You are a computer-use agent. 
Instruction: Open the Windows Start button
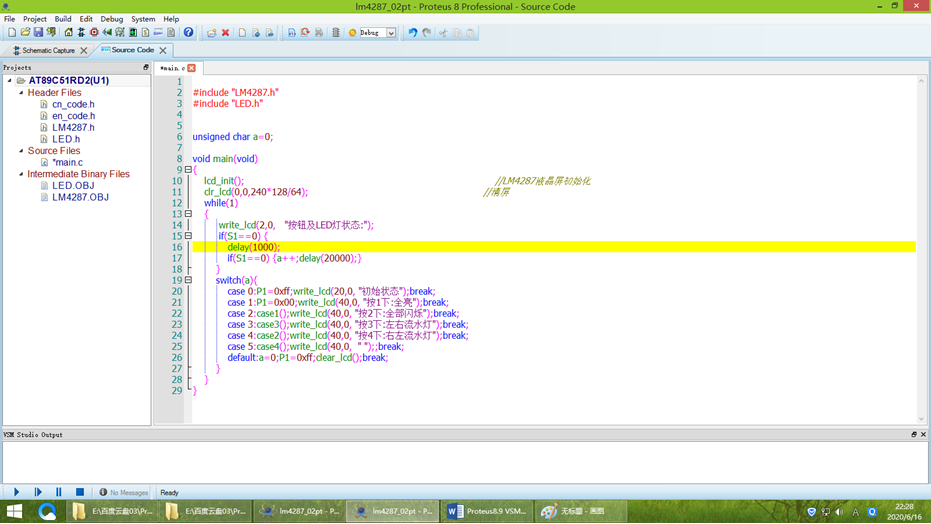[x=14, y=511]
